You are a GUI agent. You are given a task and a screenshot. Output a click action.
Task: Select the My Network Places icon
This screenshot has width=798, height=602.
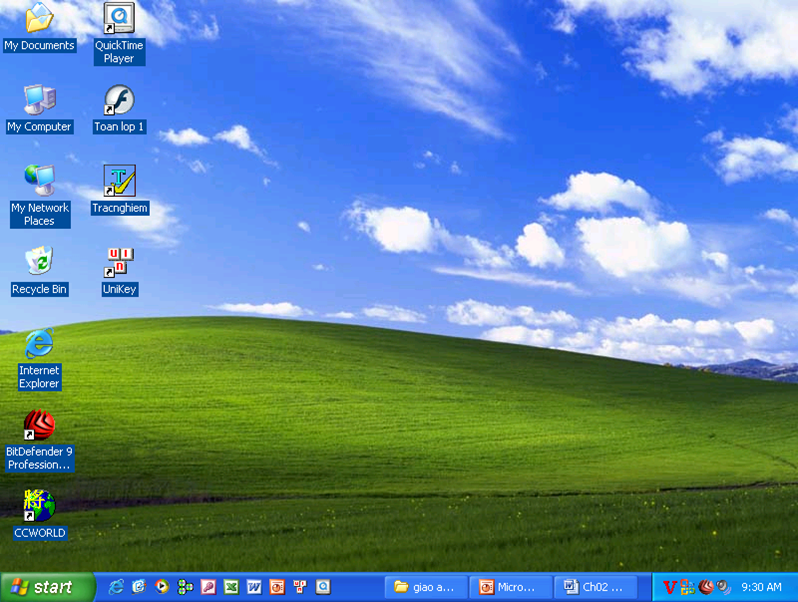click(x=40, y=196)
